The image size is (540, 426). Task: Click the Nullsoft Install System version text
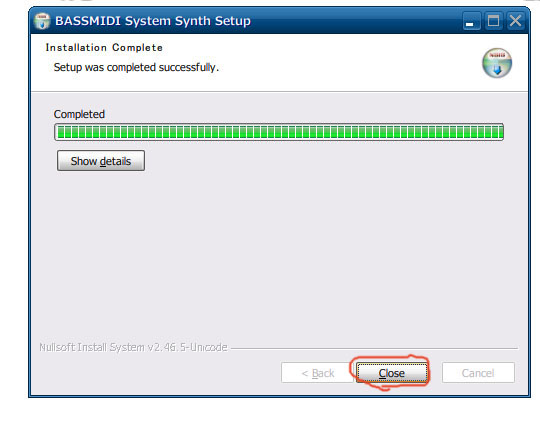point(133,347)
